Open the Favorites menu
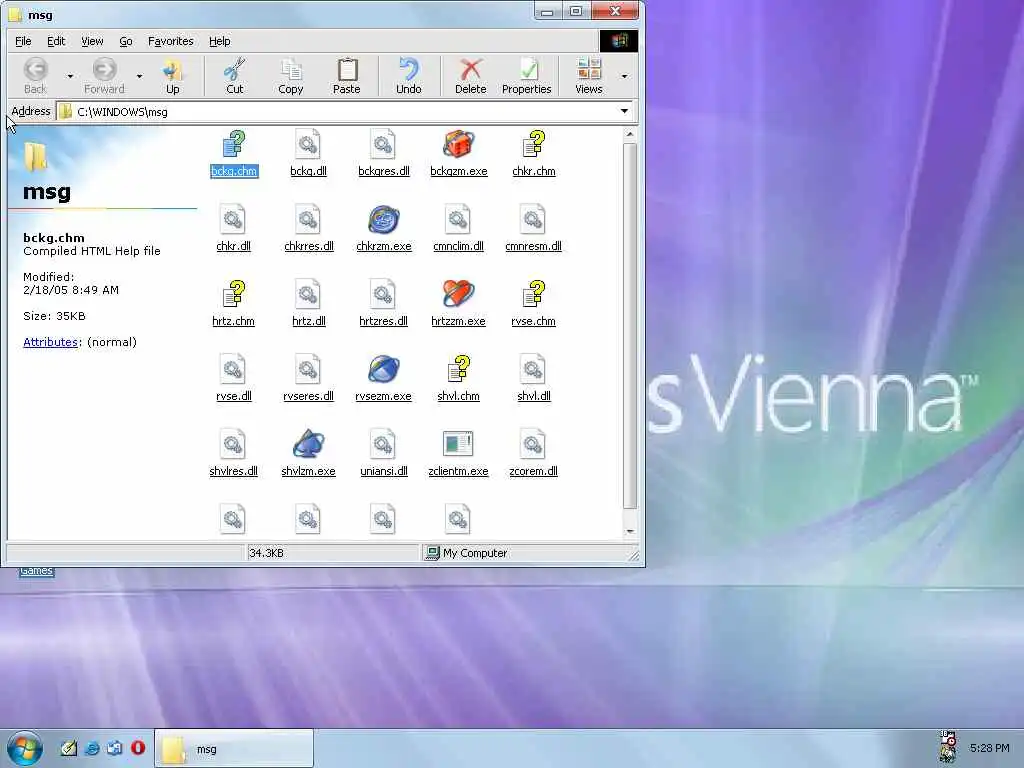 pos(170,41)
